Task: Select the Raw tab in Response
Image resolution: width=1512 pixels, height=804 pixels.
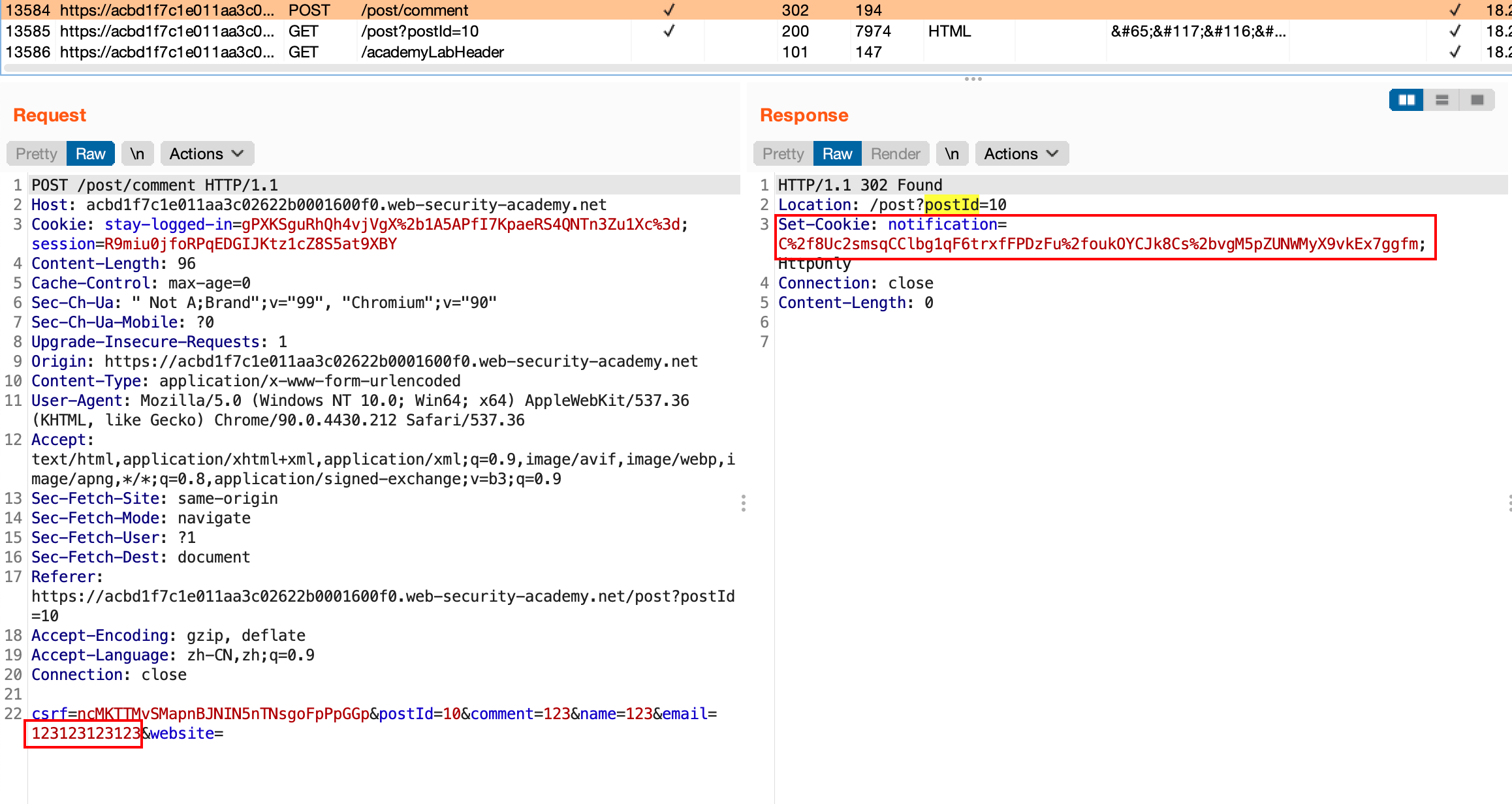Action: click(x=837, y=154)
